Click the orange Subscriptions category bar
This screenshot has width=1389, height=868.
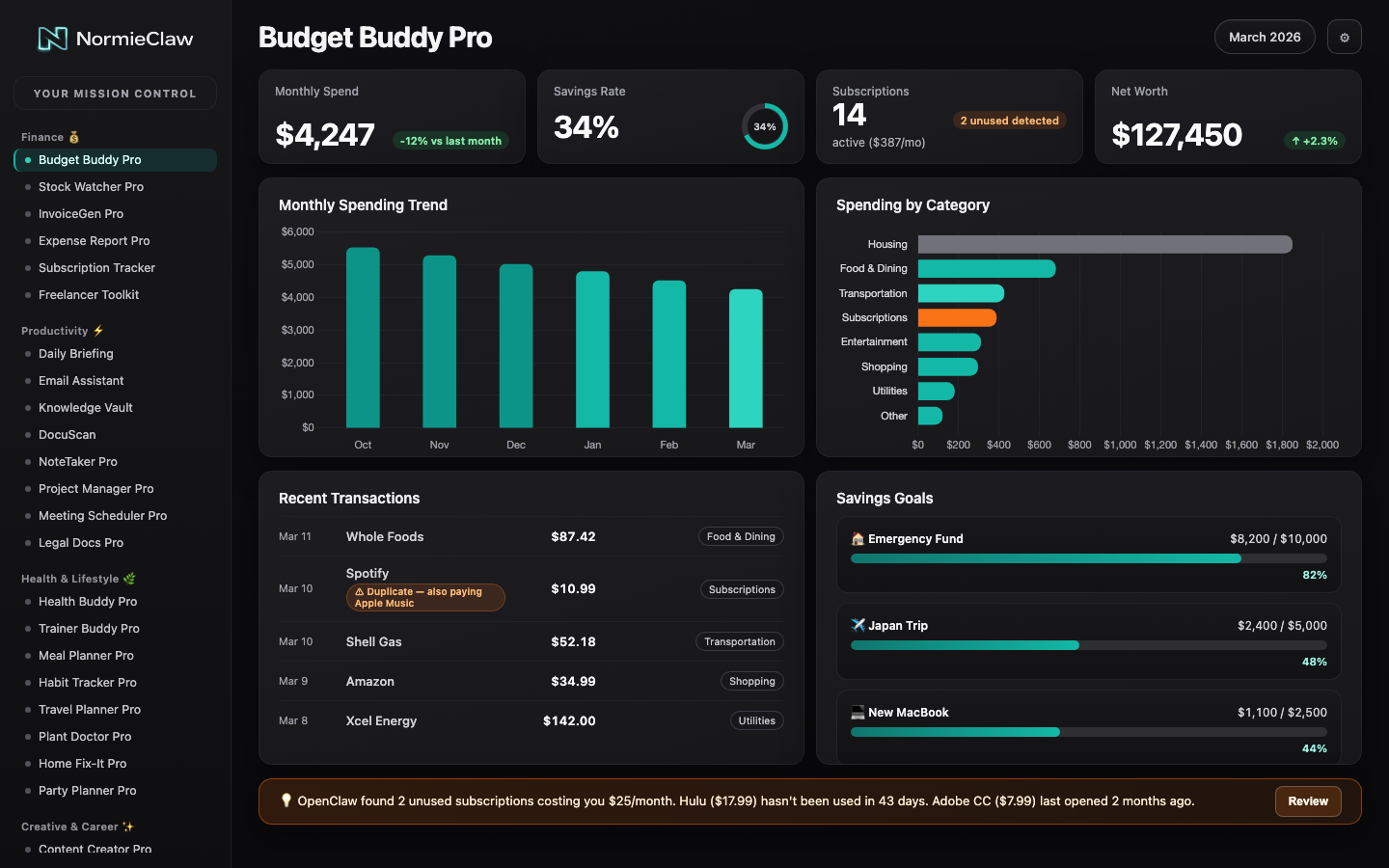[956, 317]
